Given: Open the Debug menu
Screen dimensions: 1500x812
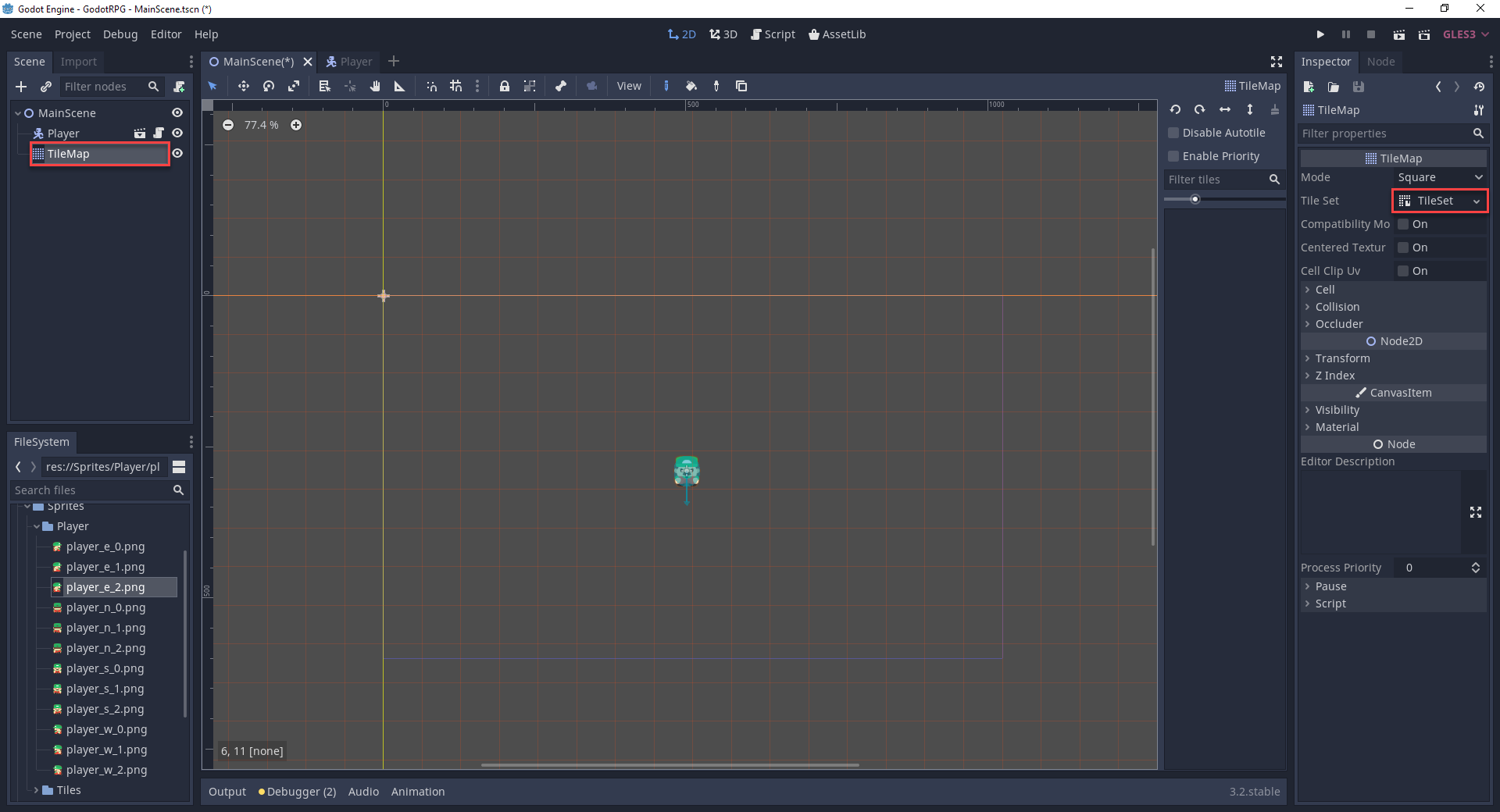Looking at the screenshot, I should coord(120,34).
